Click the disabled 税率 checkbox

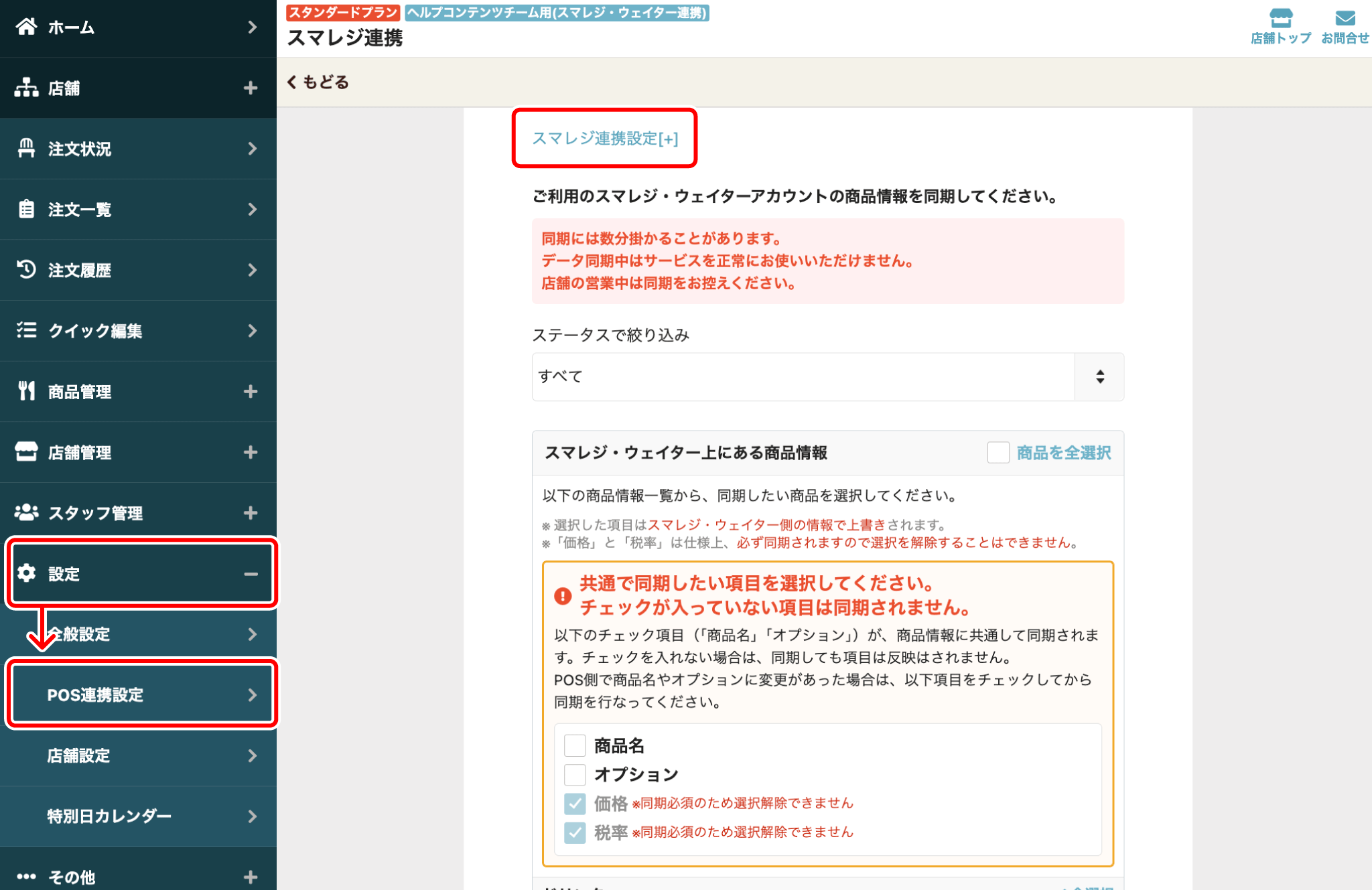tap(575, 832)
